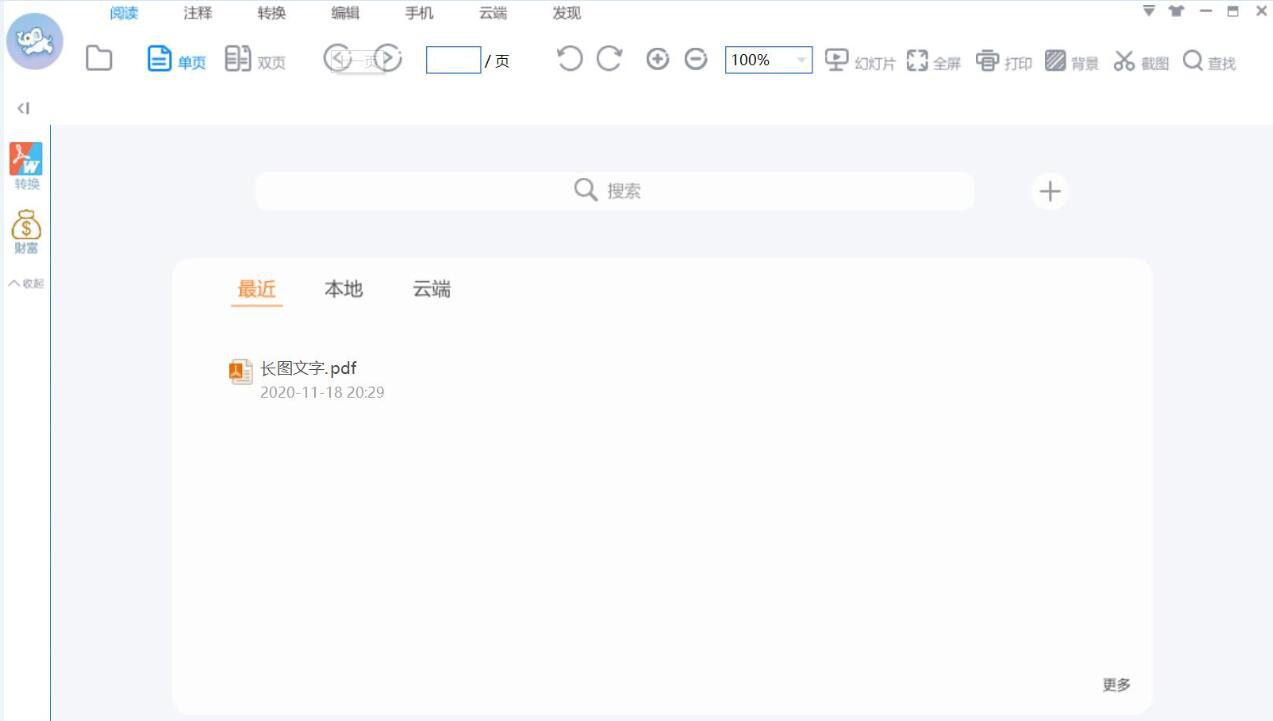Change the background (背景)
Screen dimensions: 1273x721
1072,61
